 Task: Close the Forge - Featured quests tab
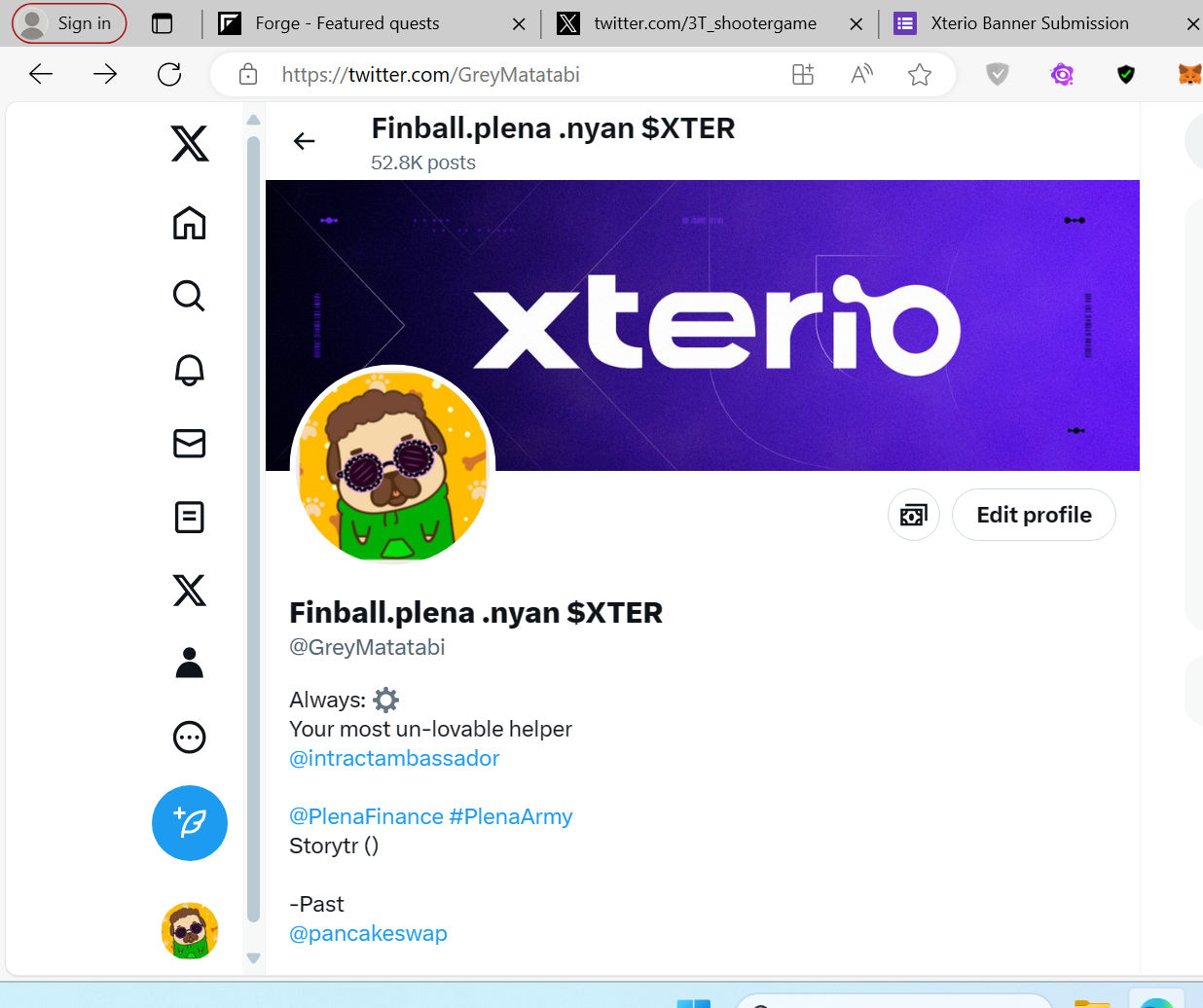tap(519, 24)
